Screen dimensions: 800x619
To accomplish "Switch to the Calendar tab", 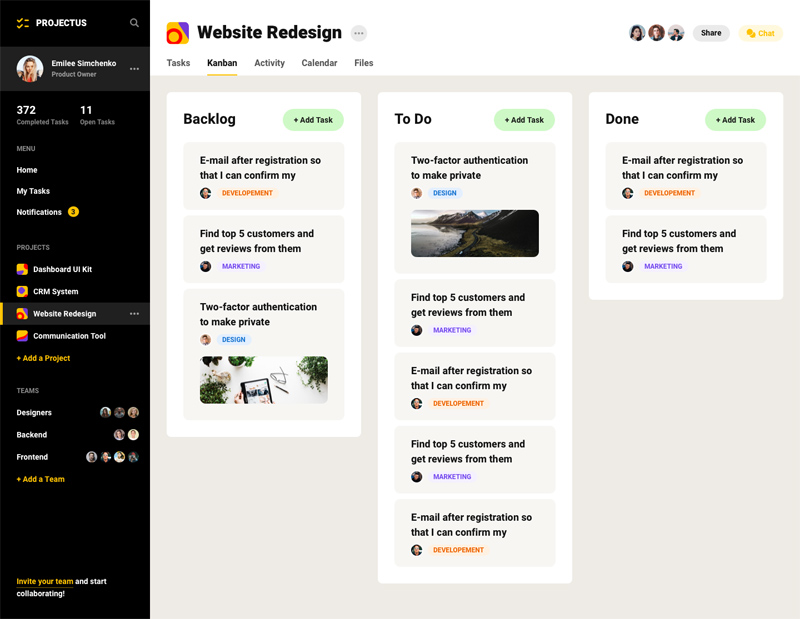I will coord(319,62).
